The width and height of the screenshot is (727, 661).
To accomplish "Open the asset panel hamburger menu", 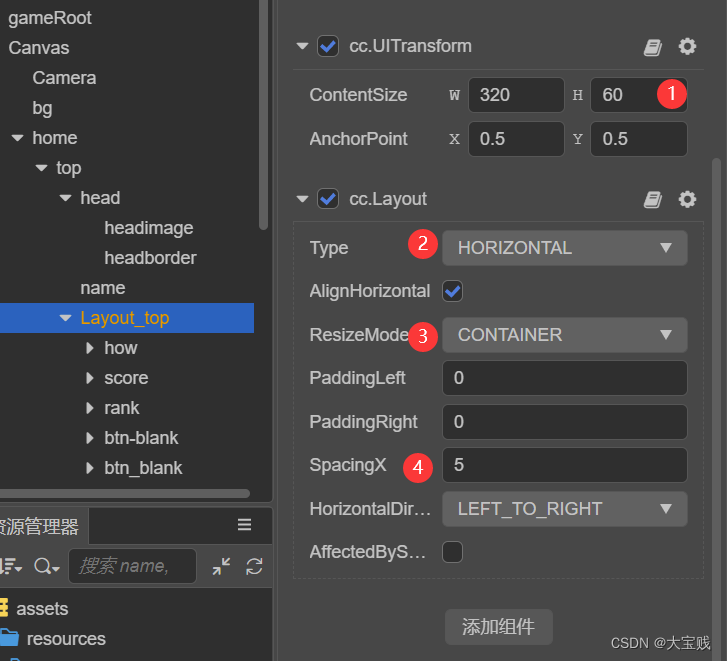I will (244, 525).
